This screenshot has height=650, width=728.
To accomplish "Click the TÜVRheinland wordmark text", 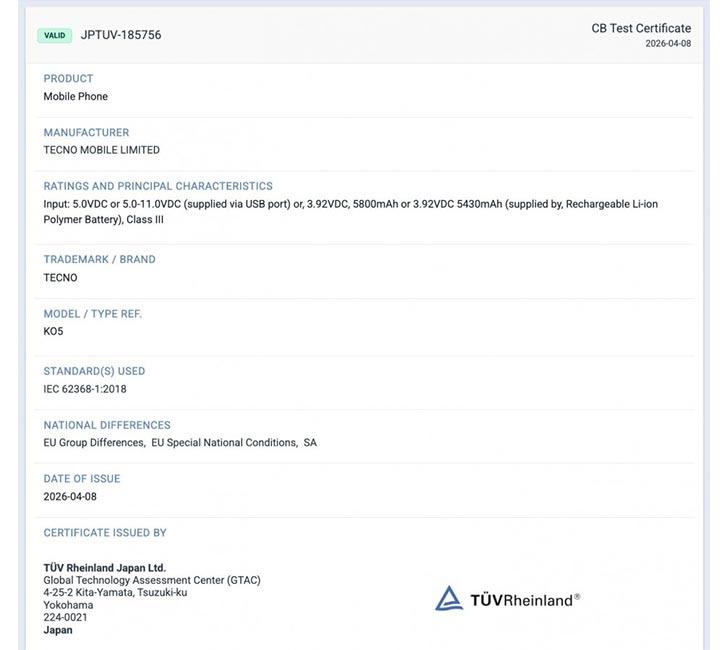I will (x=524, y=600).
